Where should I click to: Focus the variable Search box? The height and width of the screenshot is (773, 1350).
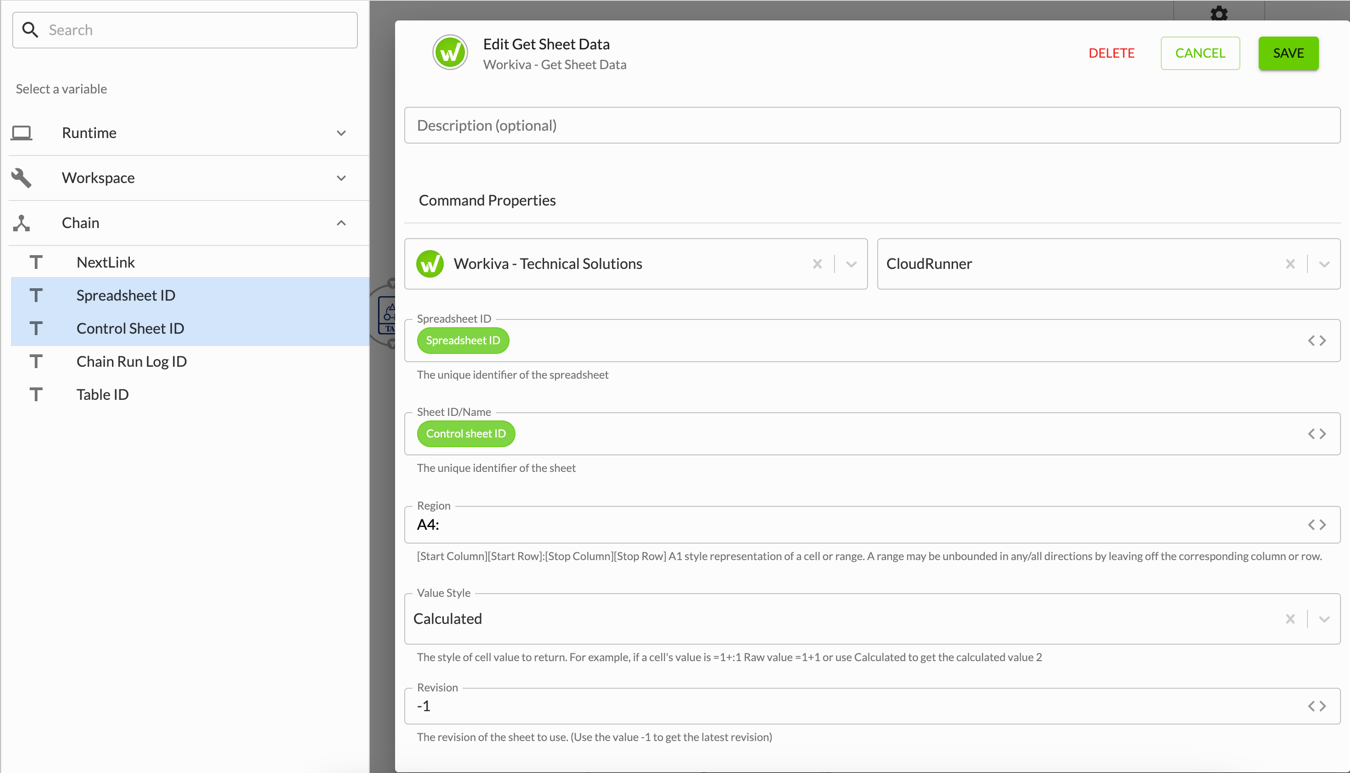click(185, 30)
